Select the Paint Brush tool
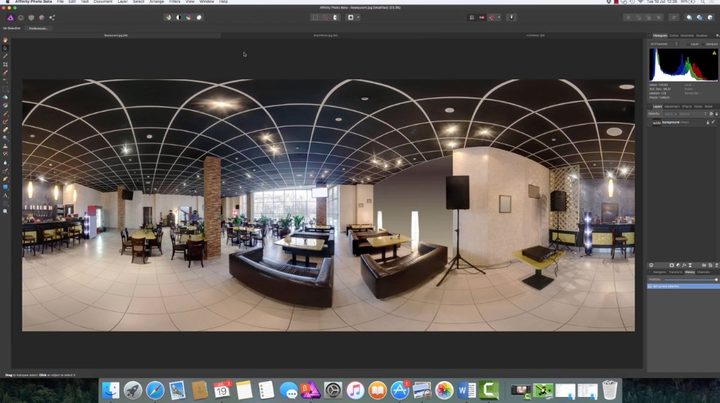The height and width of the screenshot is (403, 720). tap(6, 114)
